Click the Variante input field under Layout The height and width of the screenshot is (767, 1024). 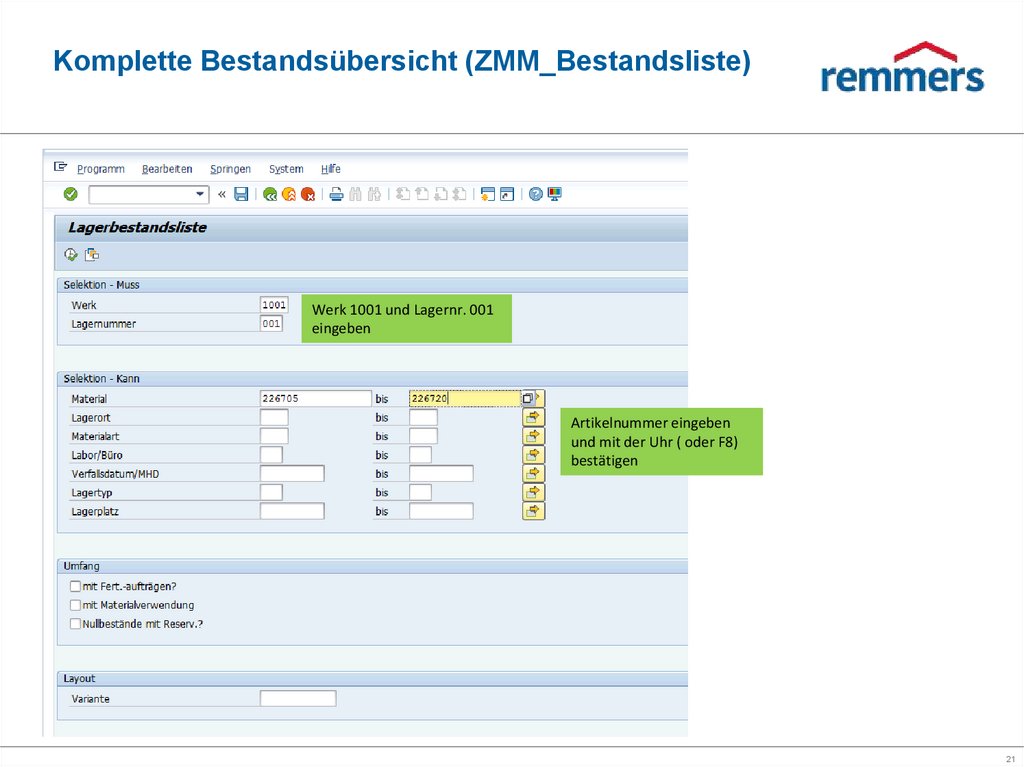(298, 698)
